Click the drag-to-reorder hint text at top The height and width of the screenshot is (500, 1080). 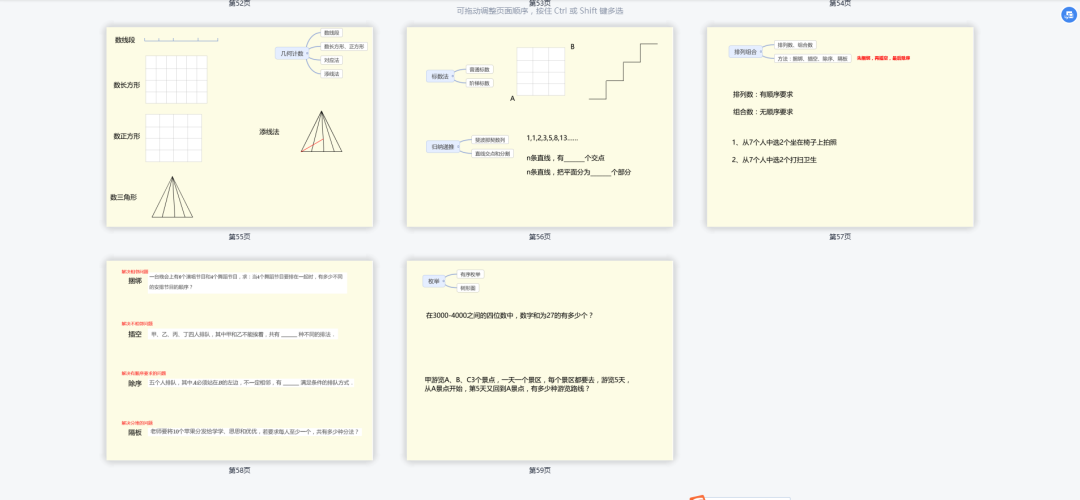pos(540,11)
